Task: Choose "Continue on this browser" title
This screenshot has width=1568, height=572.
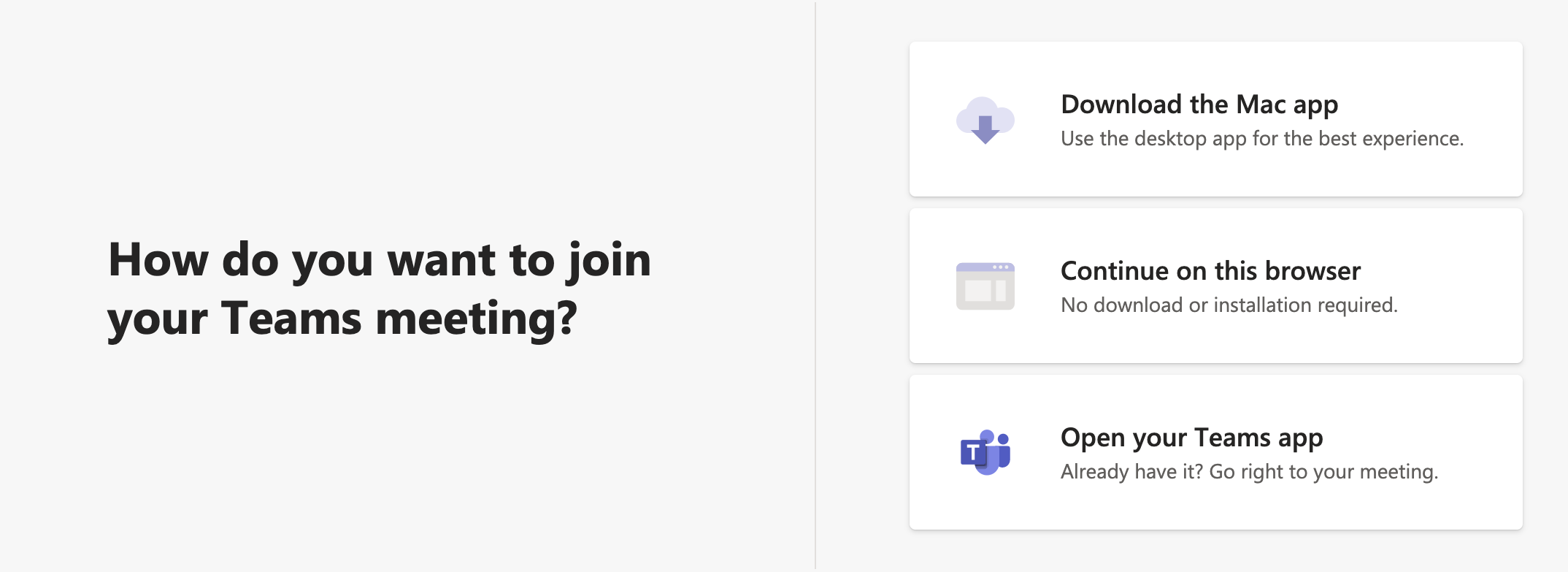Action: coord(1210,271)
